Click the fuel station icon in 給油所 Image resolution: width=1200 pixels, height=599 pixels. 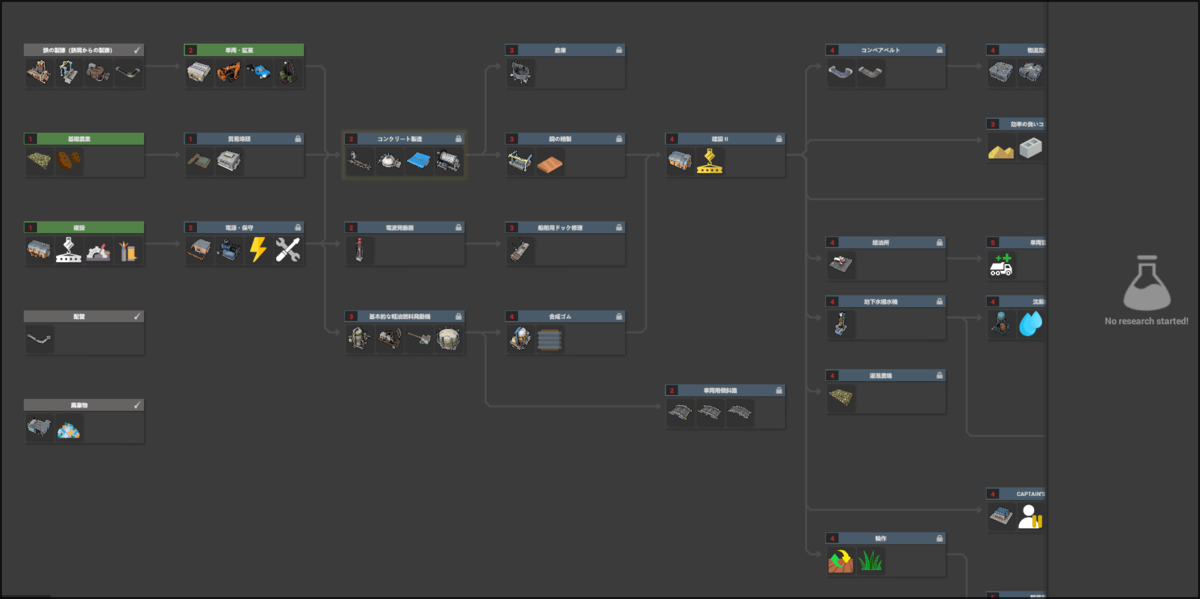coord(841,265)
